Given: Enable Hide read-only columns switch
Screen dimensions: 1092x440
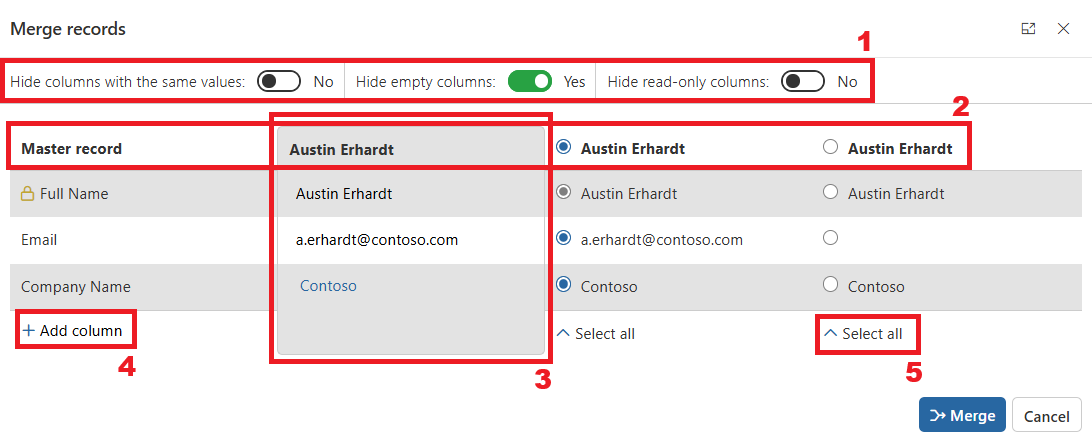Looking at the screenshot, I should tap(802, 81).
